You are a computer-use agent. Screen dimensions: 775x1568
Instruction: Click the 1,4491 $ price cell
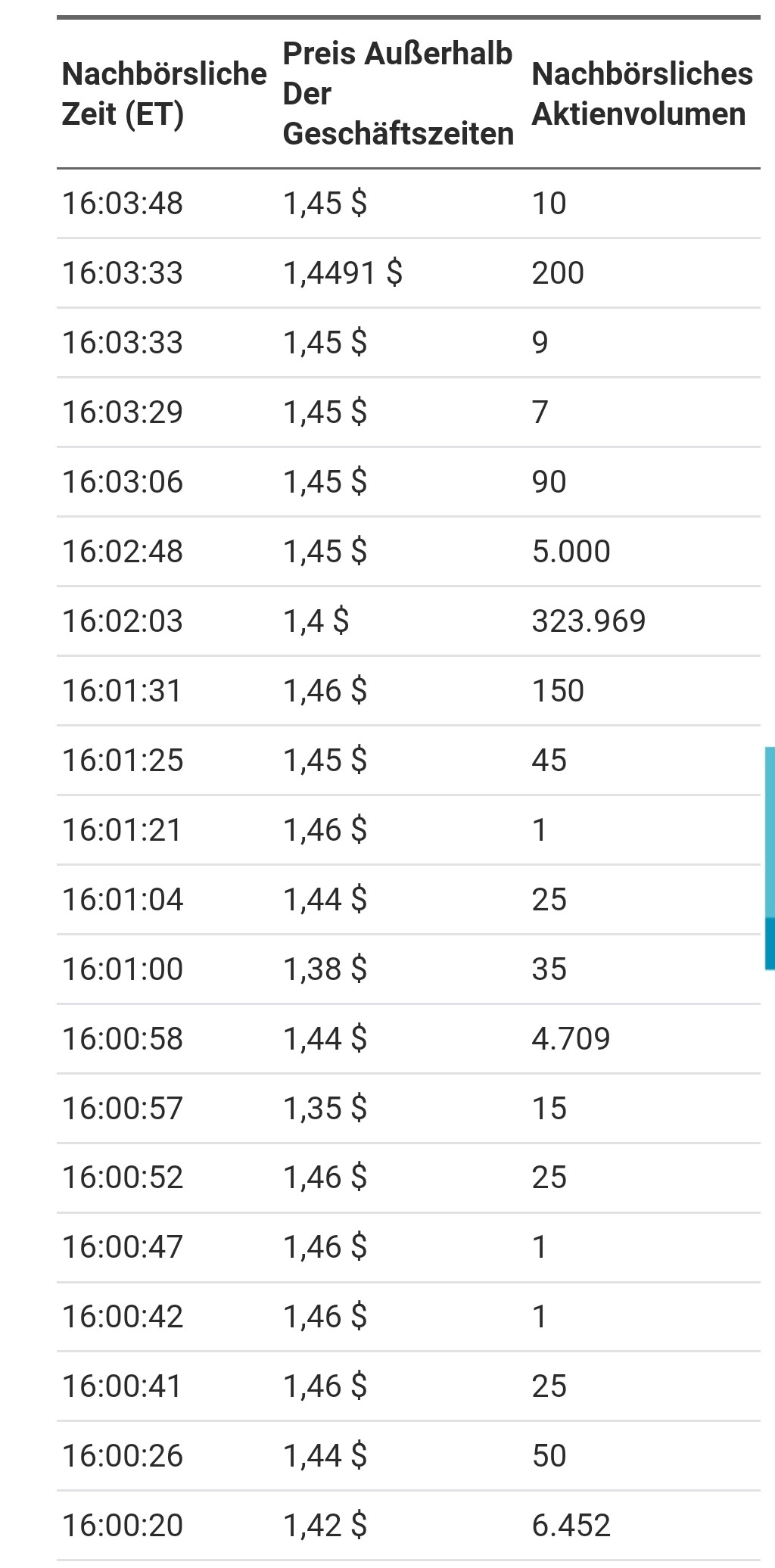coord(342,273)
